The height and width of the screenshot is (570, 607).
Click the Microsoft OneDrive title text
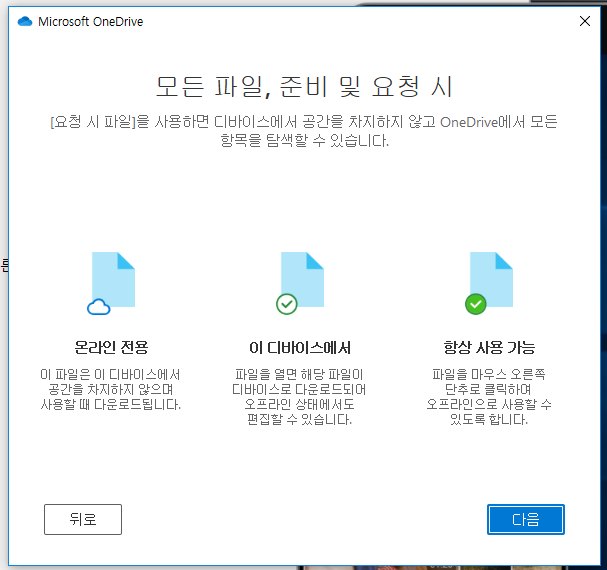91,22
